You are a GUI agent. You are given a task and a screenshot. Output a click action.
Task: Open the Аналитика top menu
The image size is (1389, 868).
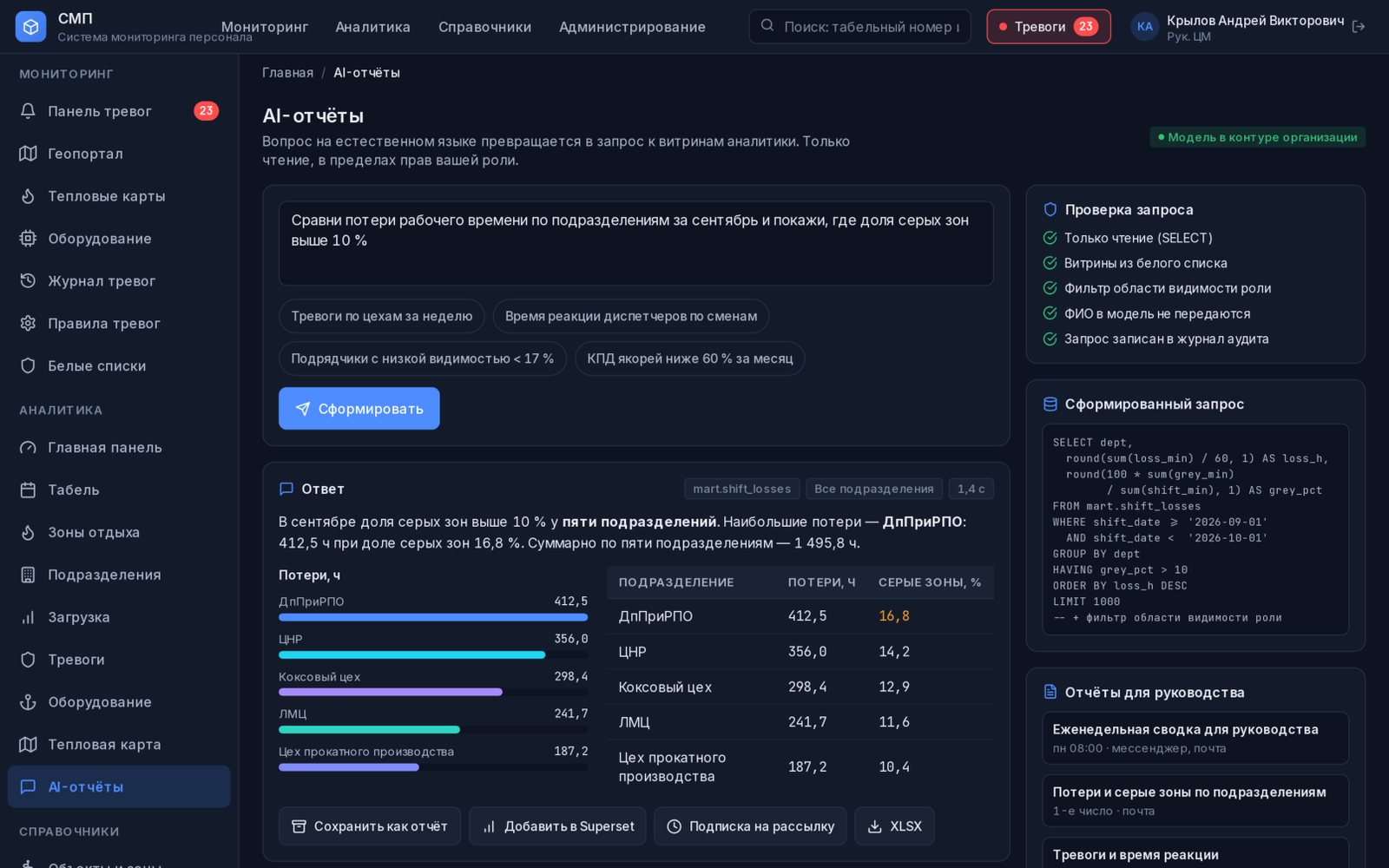(x=372, y=27)
